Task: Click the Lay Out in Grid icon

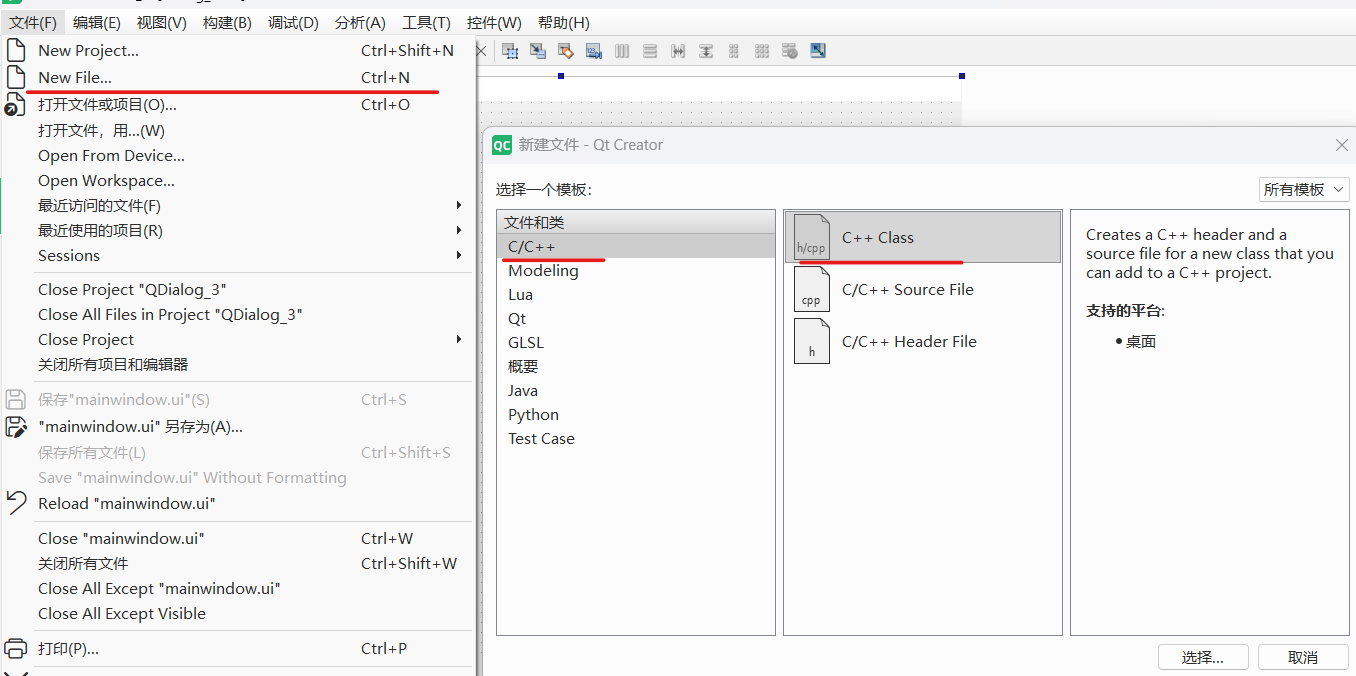Action: point(762,51)
